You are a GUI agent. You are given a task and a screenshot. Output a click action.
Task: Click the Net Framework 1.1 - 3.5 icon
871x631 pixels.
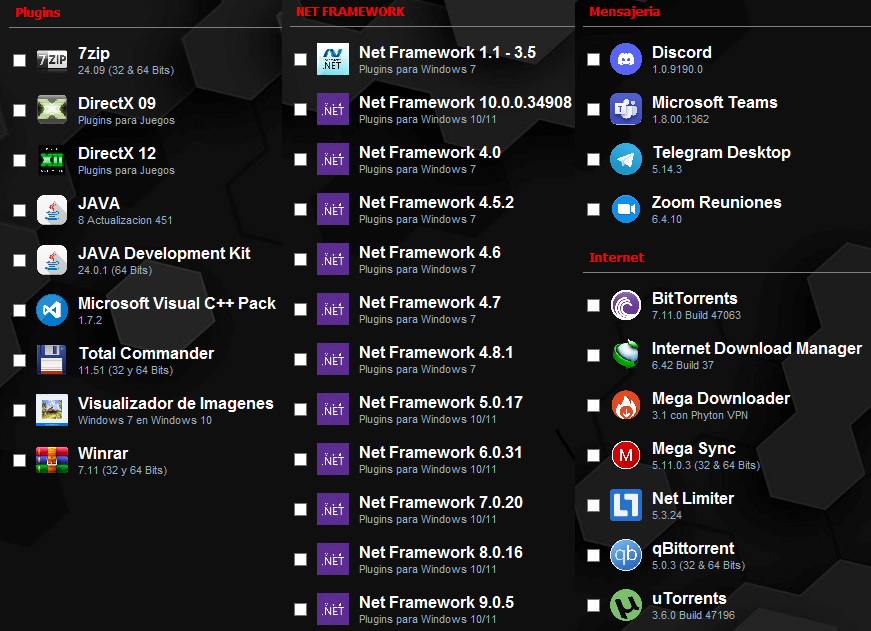[333, 59]
